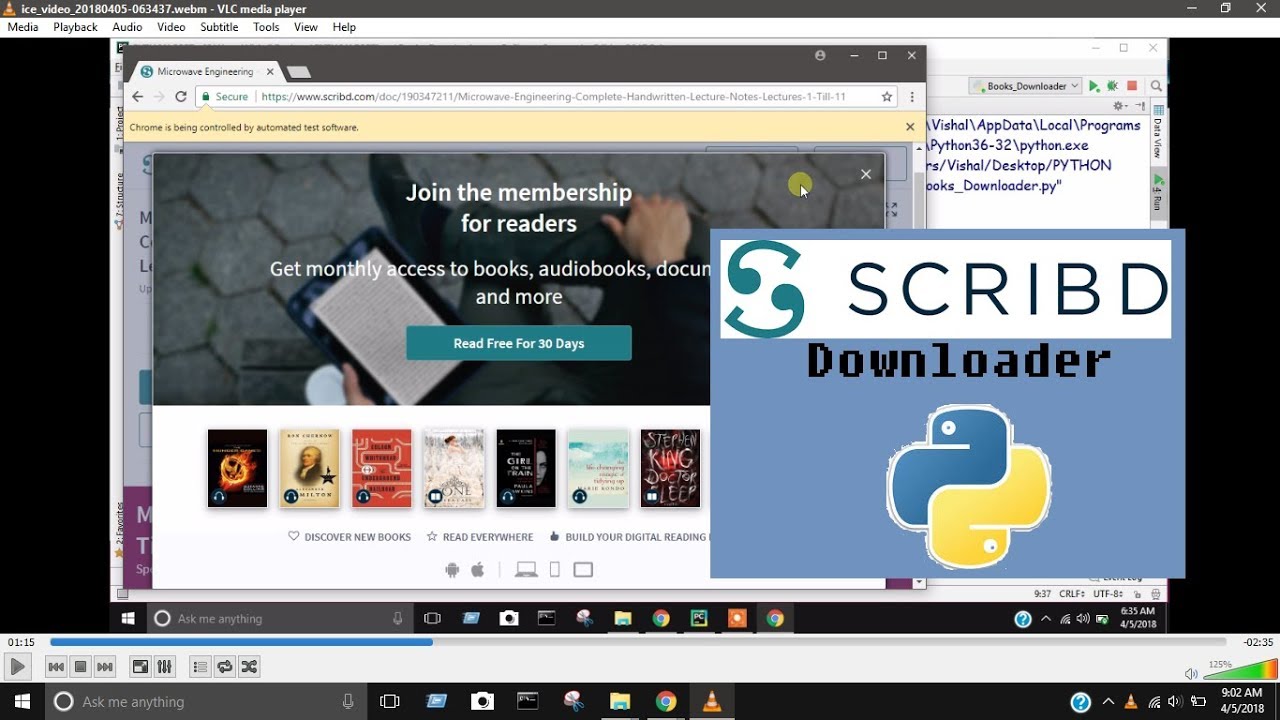Open the VLC Audio menu

click(127, 27)
